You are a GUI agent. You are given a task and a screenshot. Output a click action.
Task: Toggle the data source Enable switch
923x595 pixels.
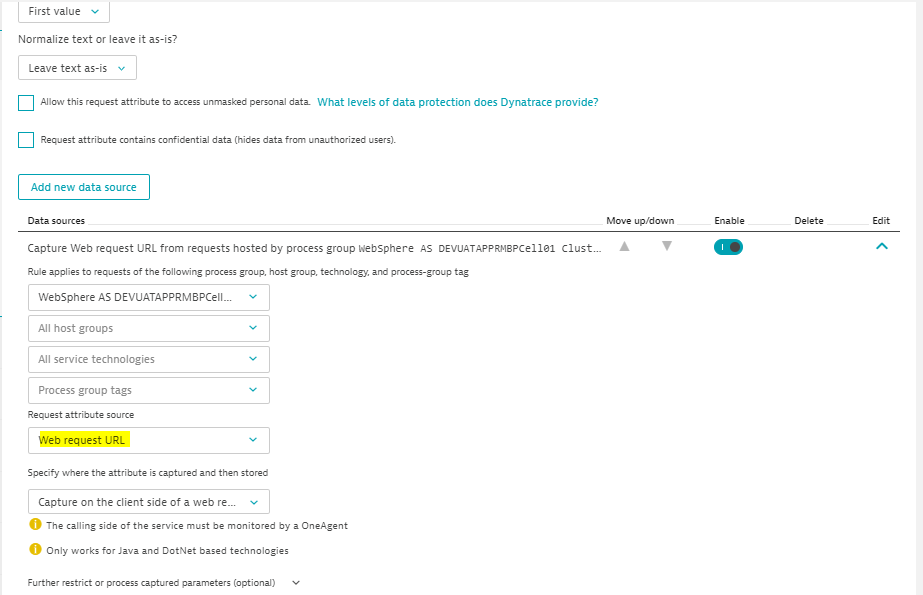pyautogui.click(x=728, y=247)
